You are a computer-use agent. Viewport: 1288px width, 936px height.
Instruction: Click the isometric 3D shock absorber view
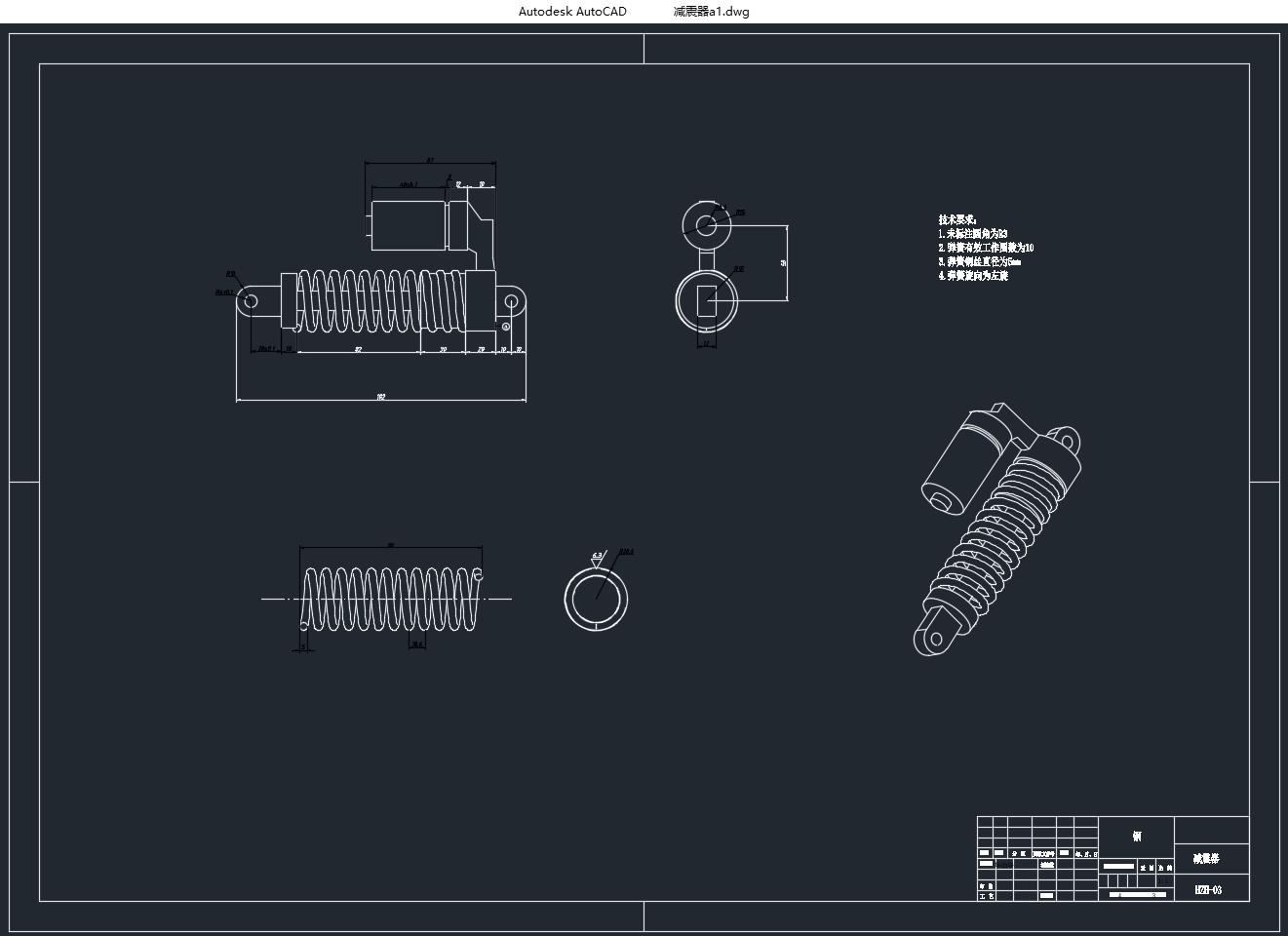999,527
